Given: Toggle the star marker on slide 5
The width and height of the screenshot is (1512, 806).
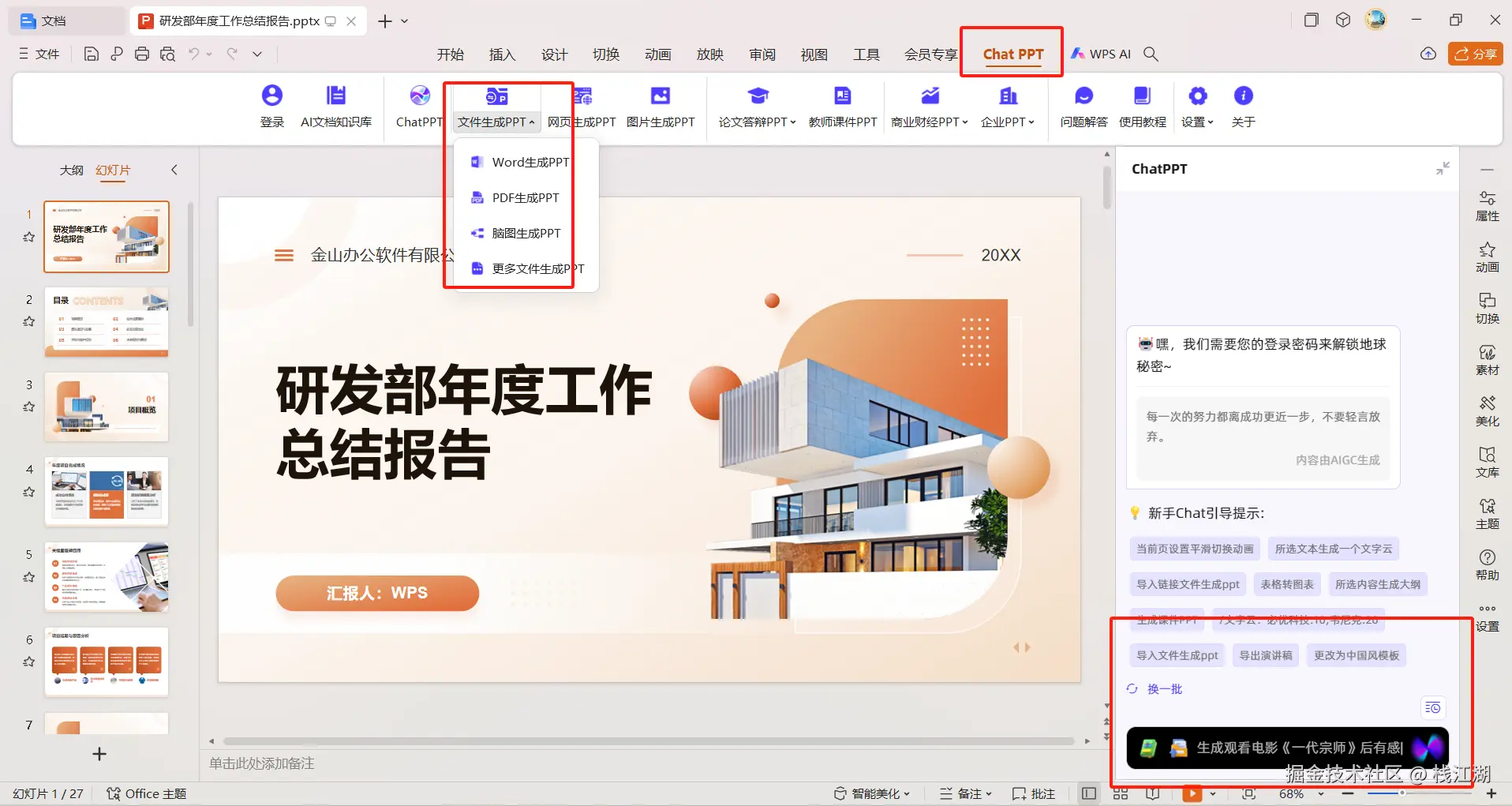Looking at the screenshot, I should pos(29,577).
